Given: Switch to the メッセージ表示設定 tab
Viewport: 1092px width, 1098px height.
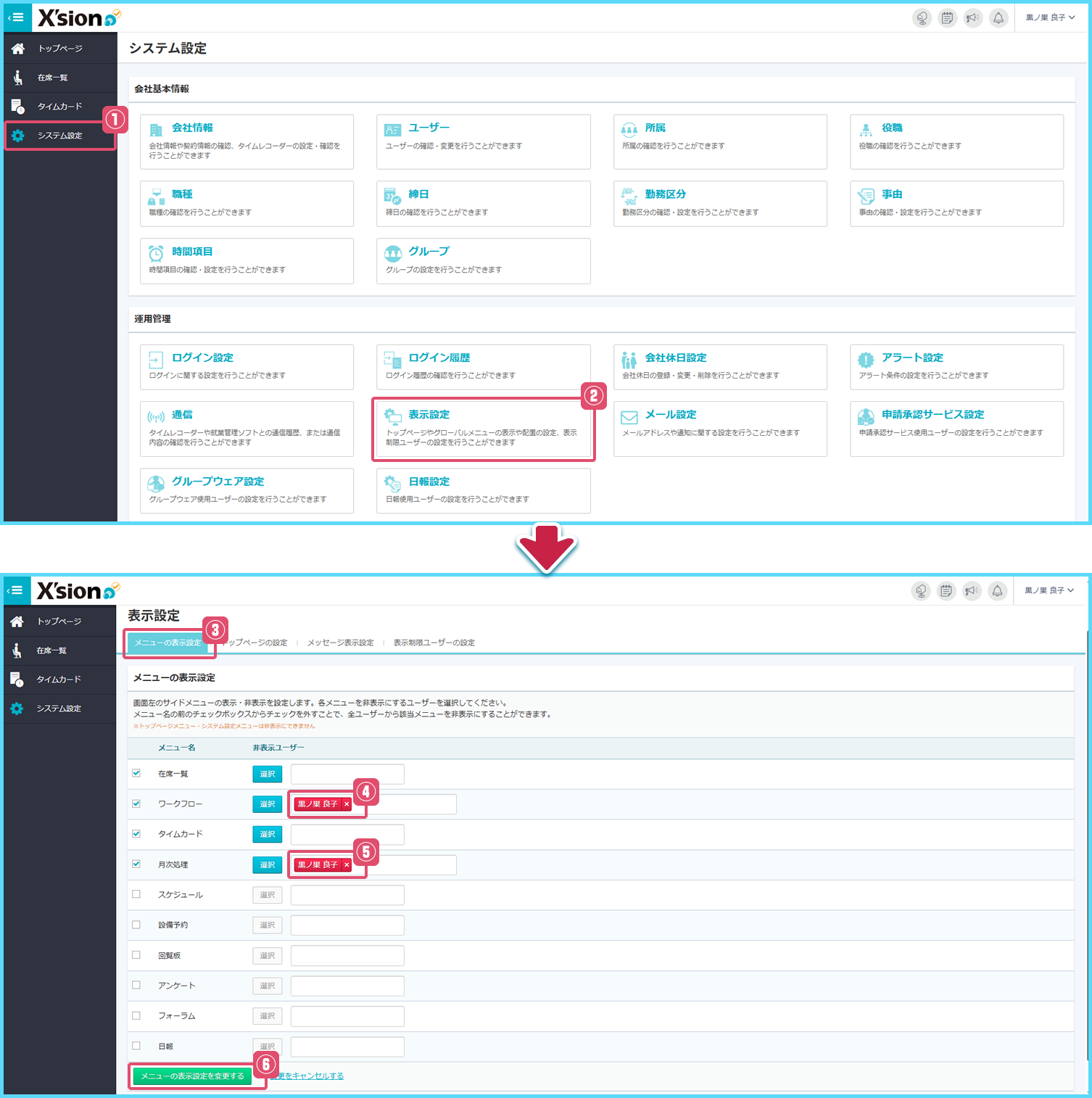Looking at the screenshot, I should 340,643.
